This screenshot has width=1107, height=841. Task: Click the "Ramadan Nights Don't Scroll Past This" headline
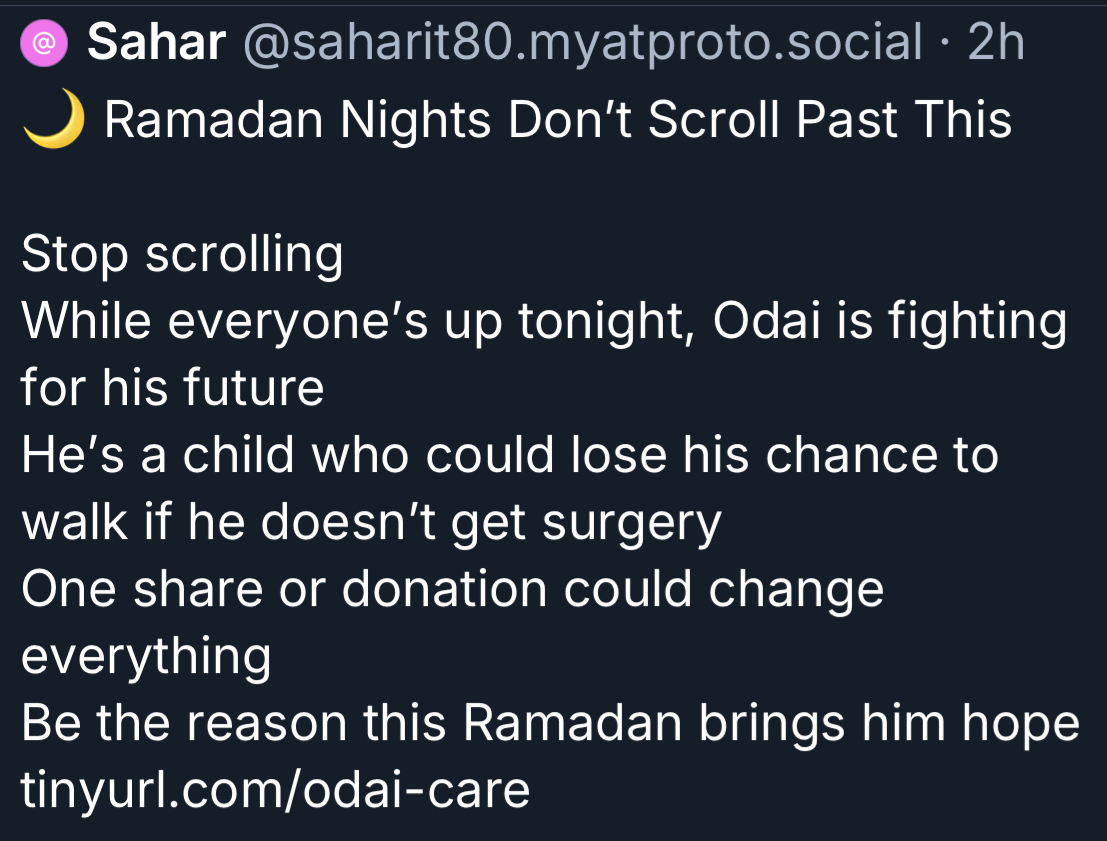558,121
